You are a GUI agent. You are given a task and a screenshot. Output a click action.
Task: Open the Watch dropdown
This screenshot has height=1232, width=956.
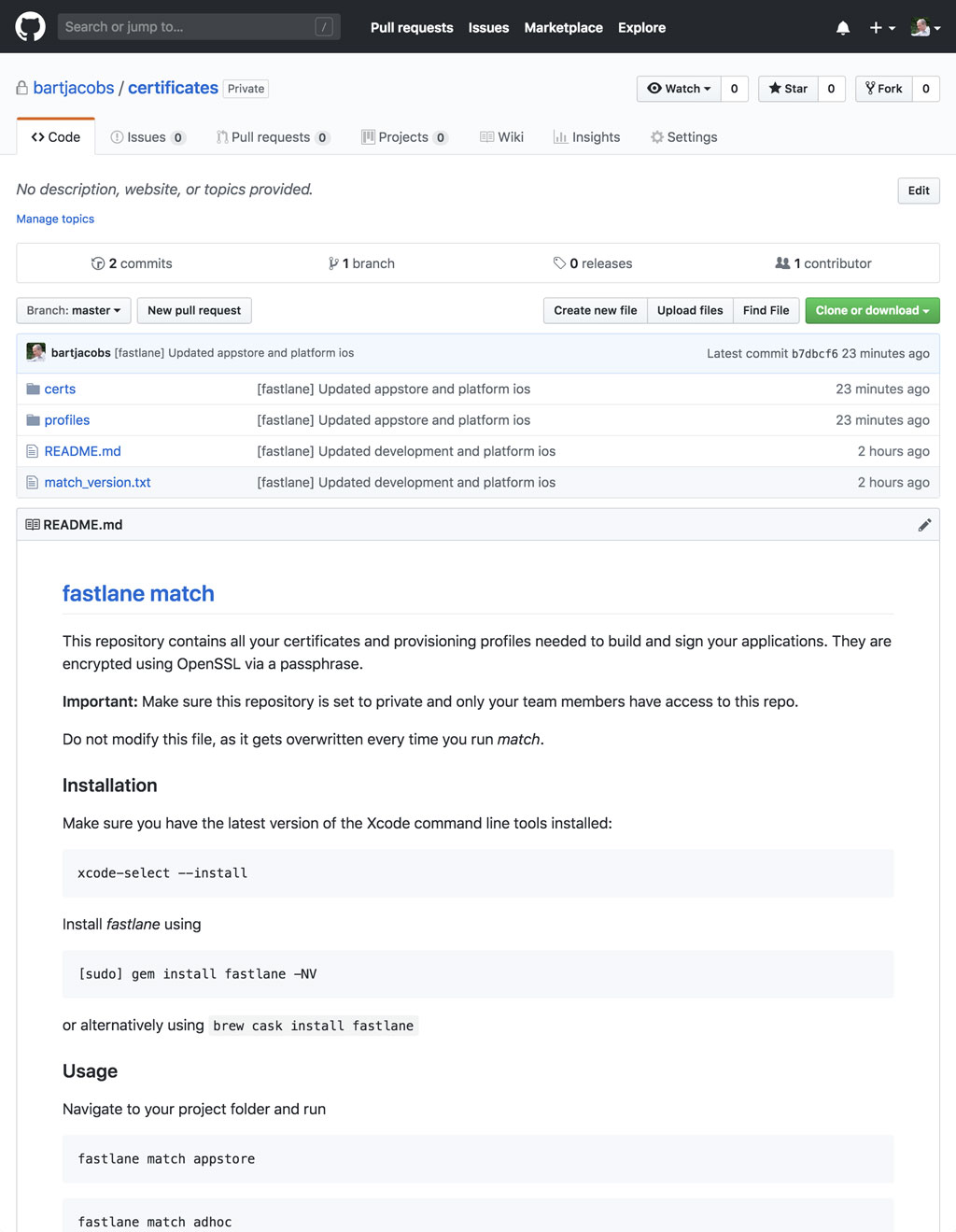pos(679,88)
